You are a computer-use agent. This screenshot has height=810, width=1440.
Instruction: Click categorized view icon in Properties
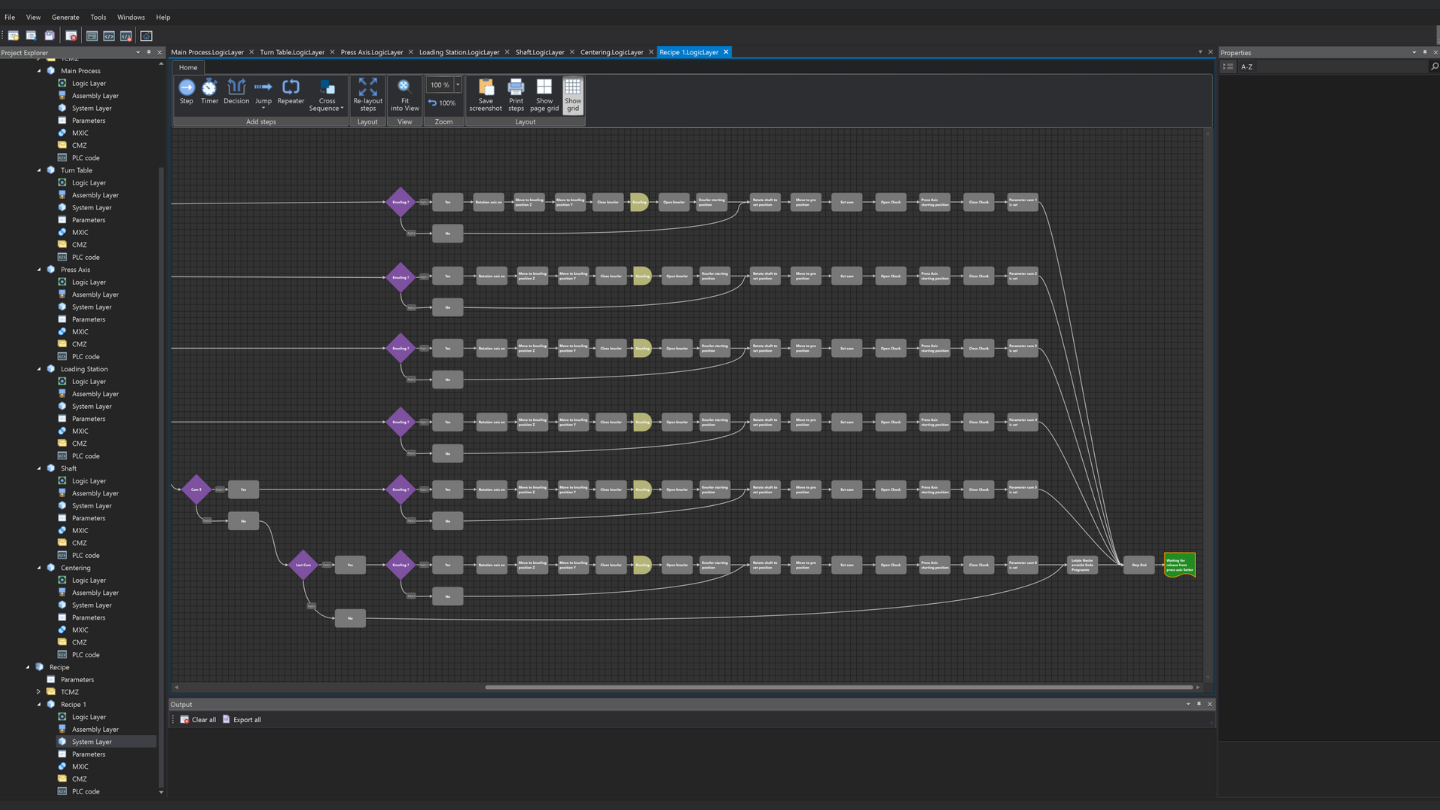click(x=1228, y=67)
